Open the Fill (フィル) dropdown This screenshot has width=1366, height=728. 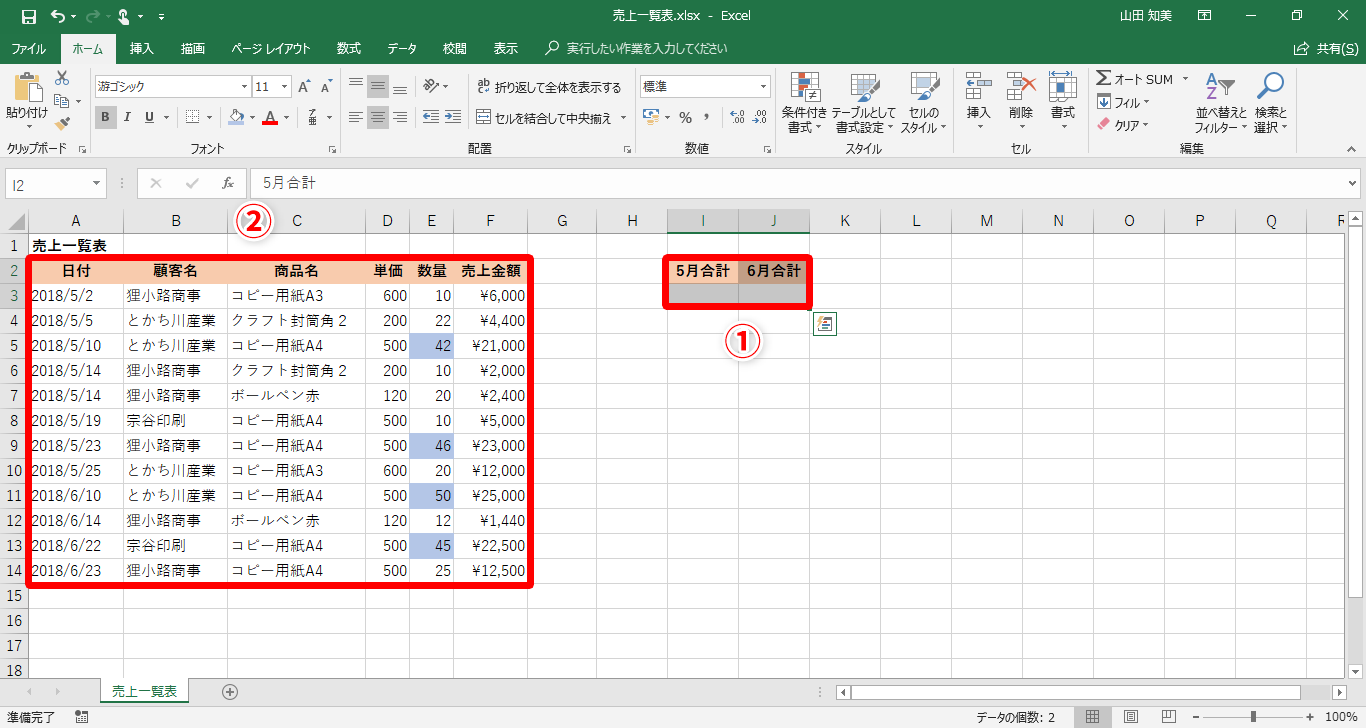pyautogui.click(x=1124, y=102)
